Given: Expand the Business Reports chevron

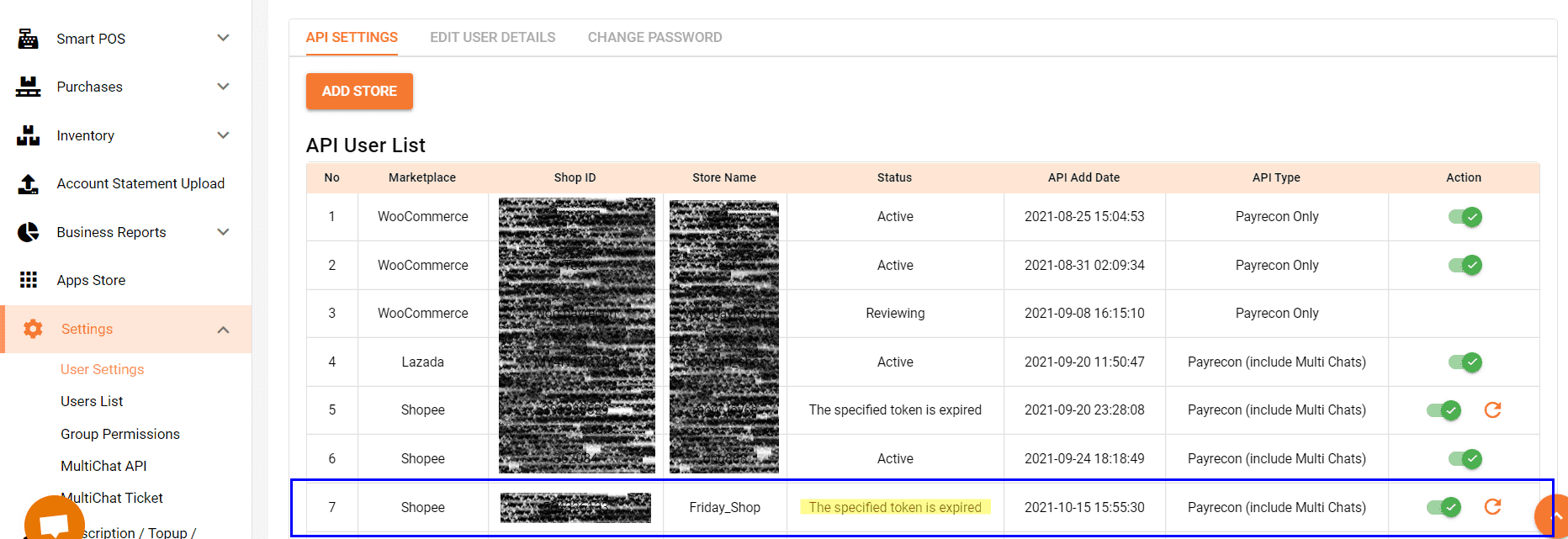Looking at the screenshot, I should click(x=223, y=232).
